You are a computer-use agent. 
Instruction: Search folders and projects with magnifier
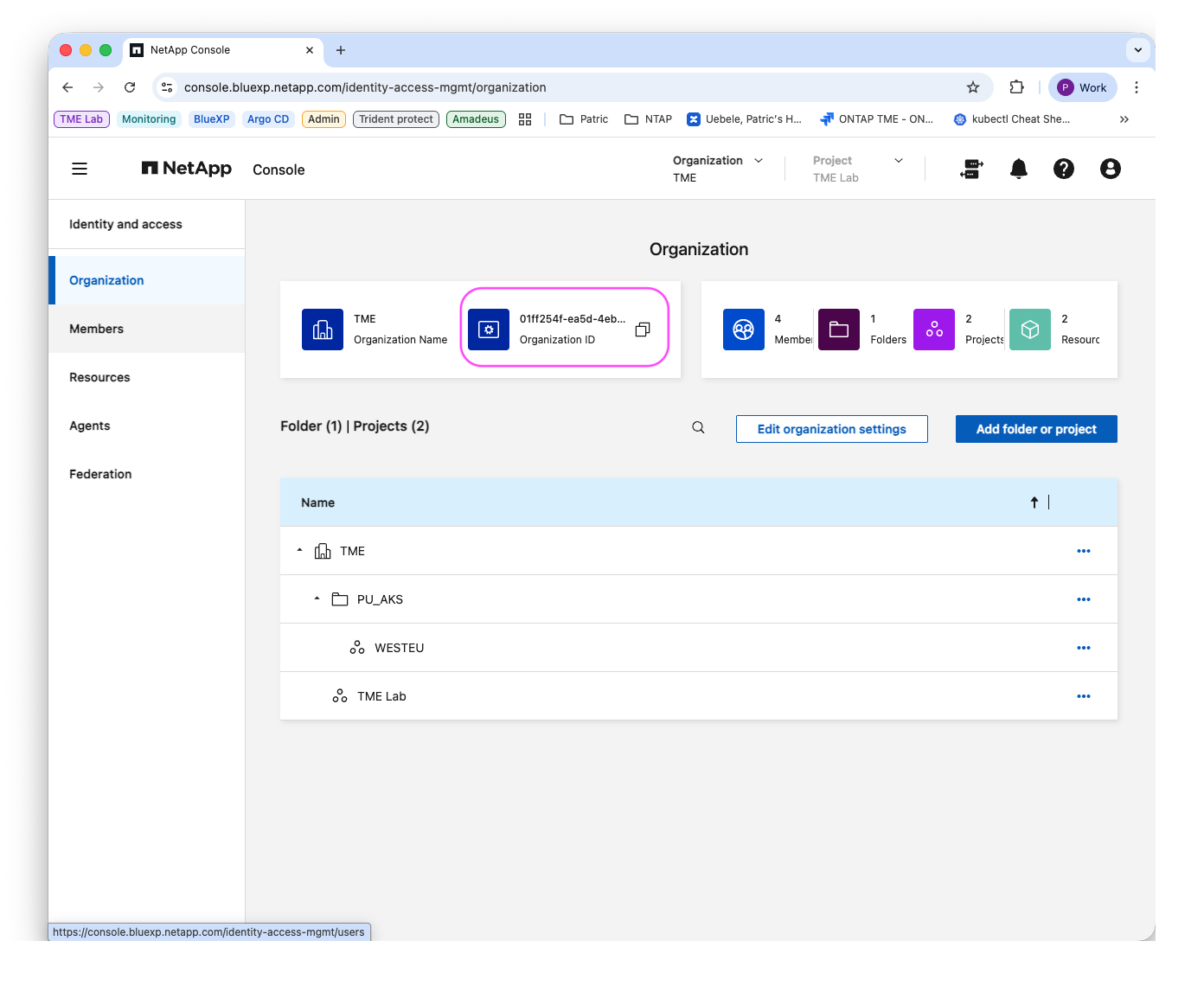[698, 427]
